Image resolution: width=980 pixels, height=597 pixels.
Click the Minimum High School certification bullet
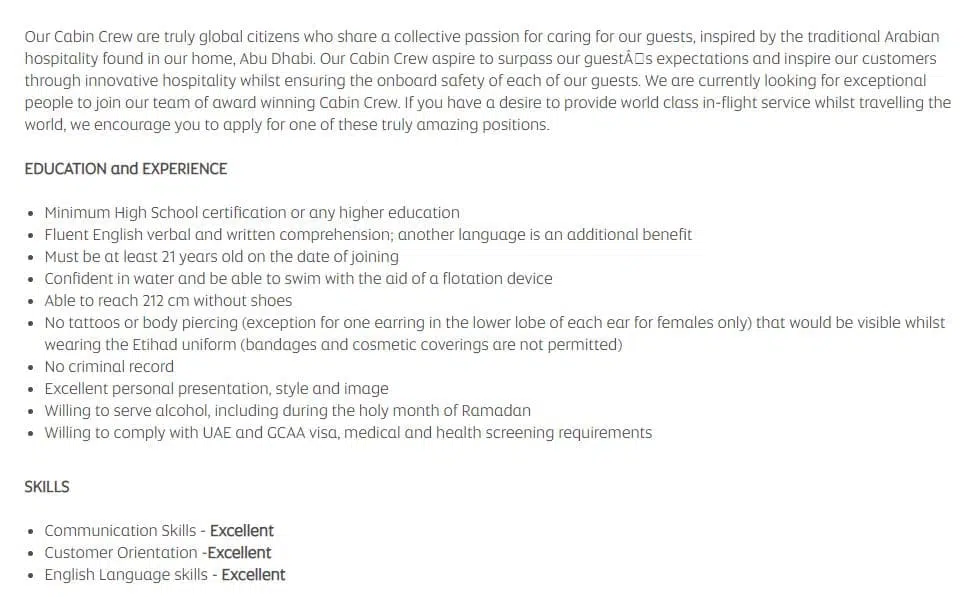point(252,213)
